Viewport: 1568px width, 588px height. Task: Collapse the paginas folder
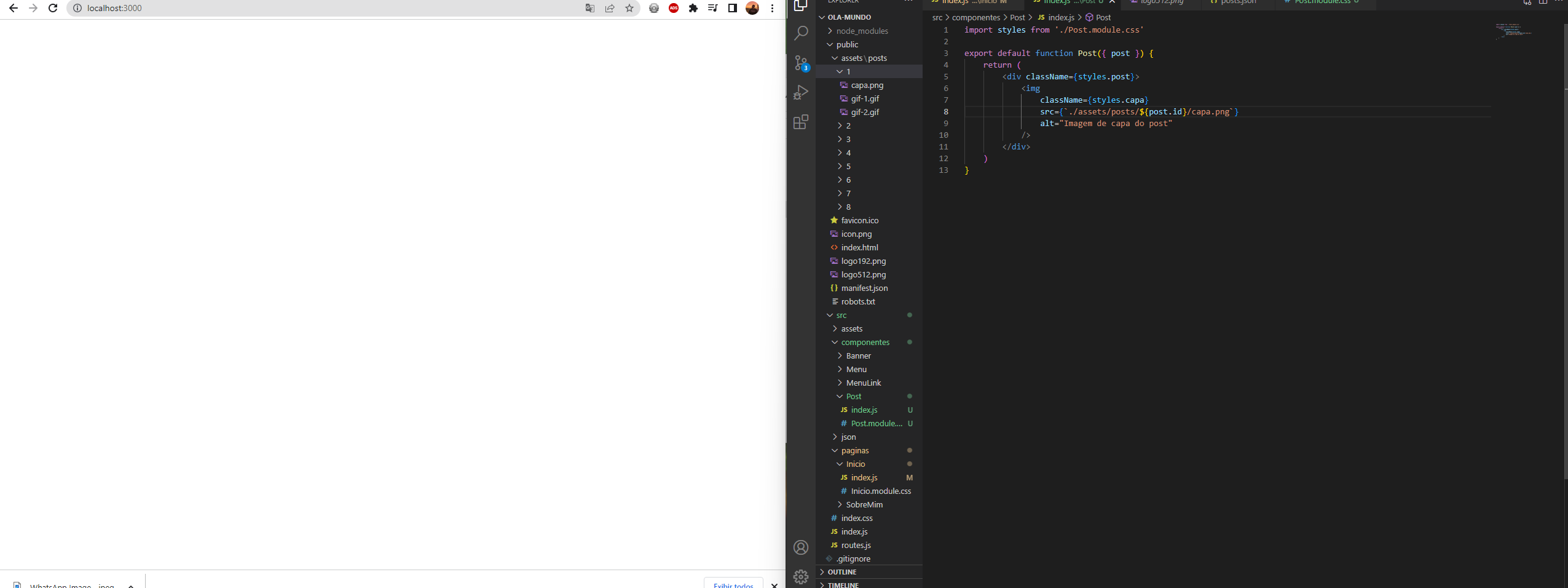pos(869,450)
